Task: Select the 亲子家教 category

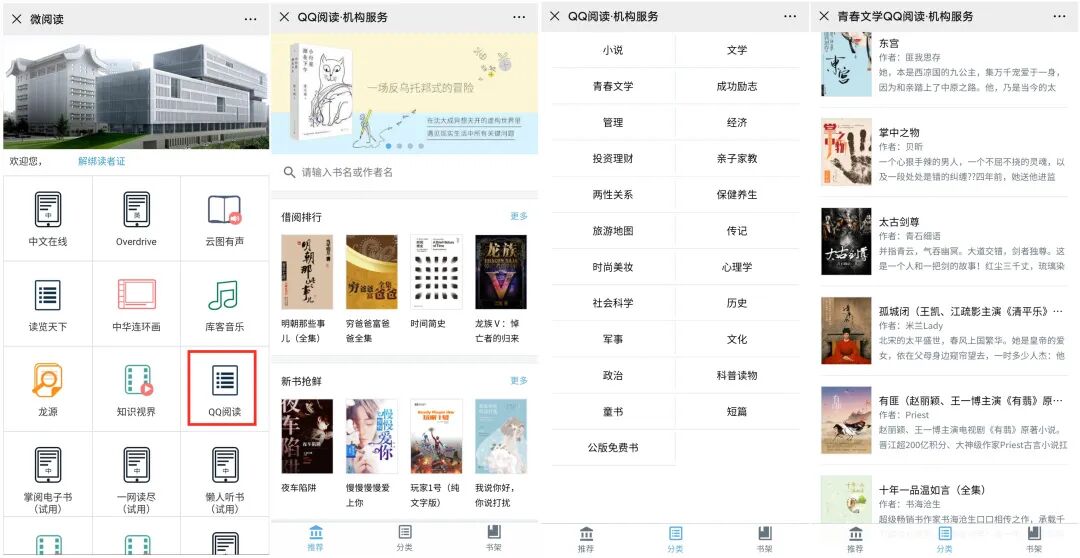Action: click(x=737, y=158)
